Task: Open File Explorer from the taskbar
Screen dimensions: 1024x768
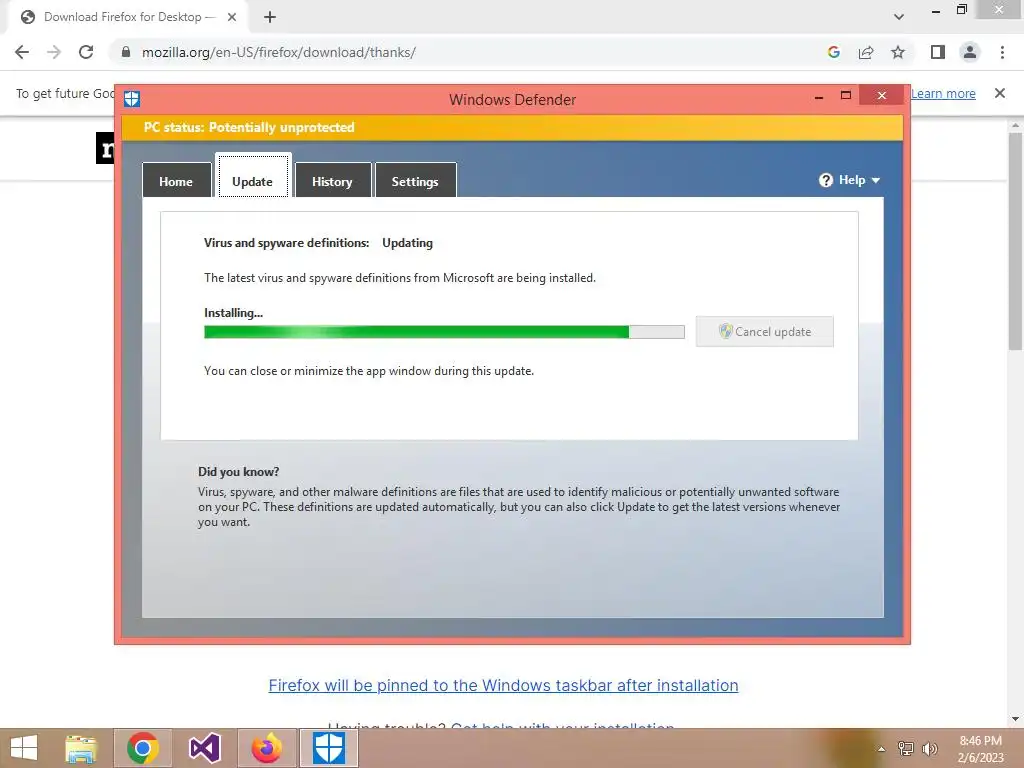Action: click(81, 748)
